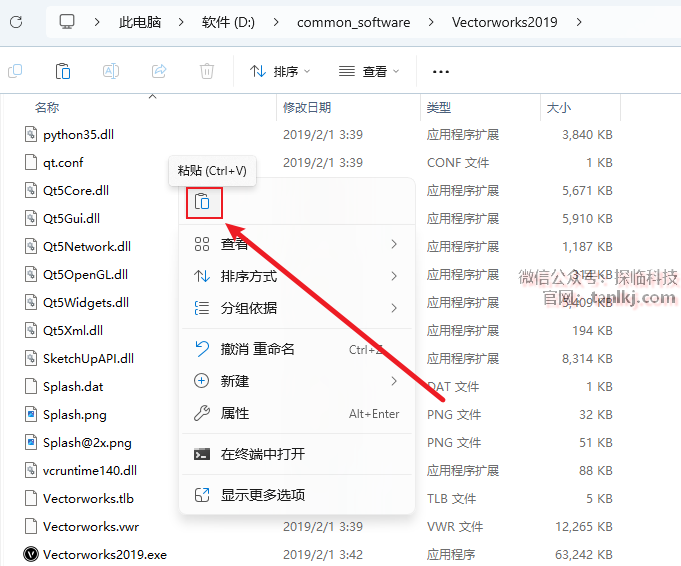
Task: Click the refresh icon beside the address bar
Action: pos(16,22)
